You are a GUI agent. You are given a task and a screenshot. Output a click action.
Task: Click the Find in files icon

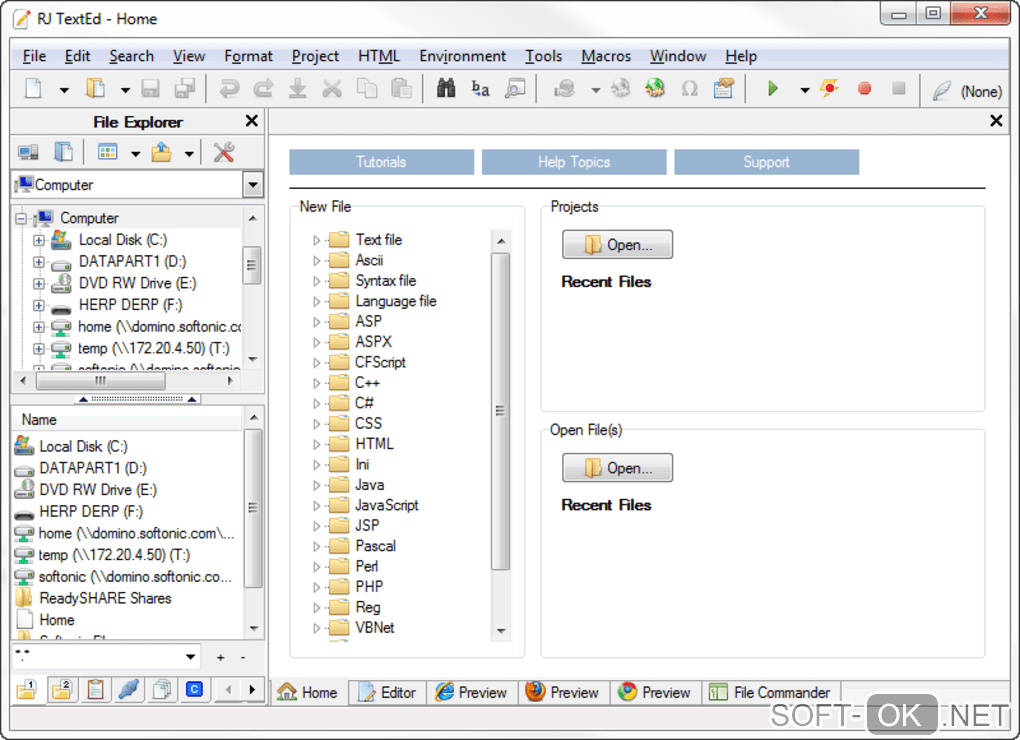click(515, 88)
